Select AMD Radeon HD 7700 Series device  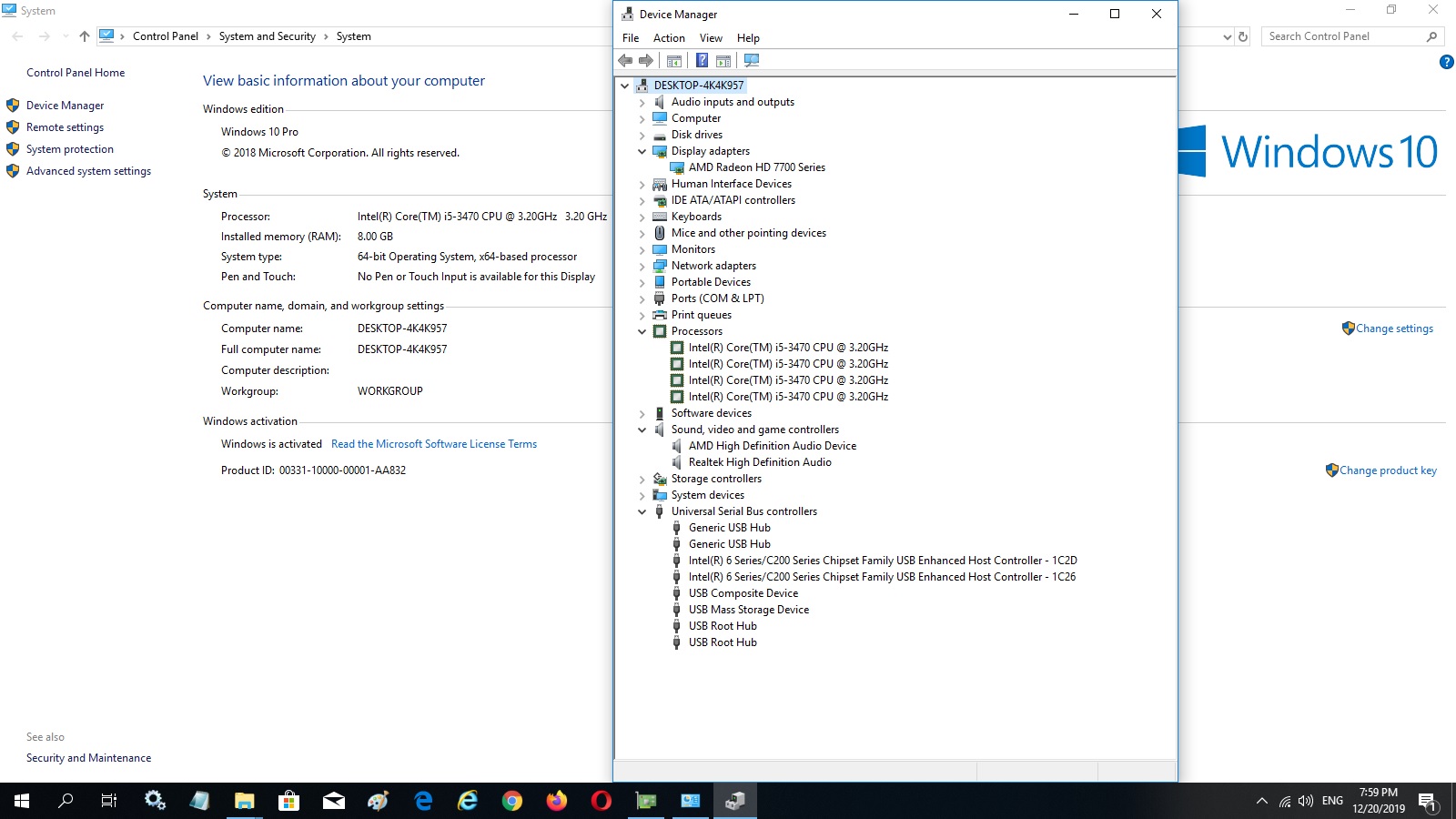(757, 167)
